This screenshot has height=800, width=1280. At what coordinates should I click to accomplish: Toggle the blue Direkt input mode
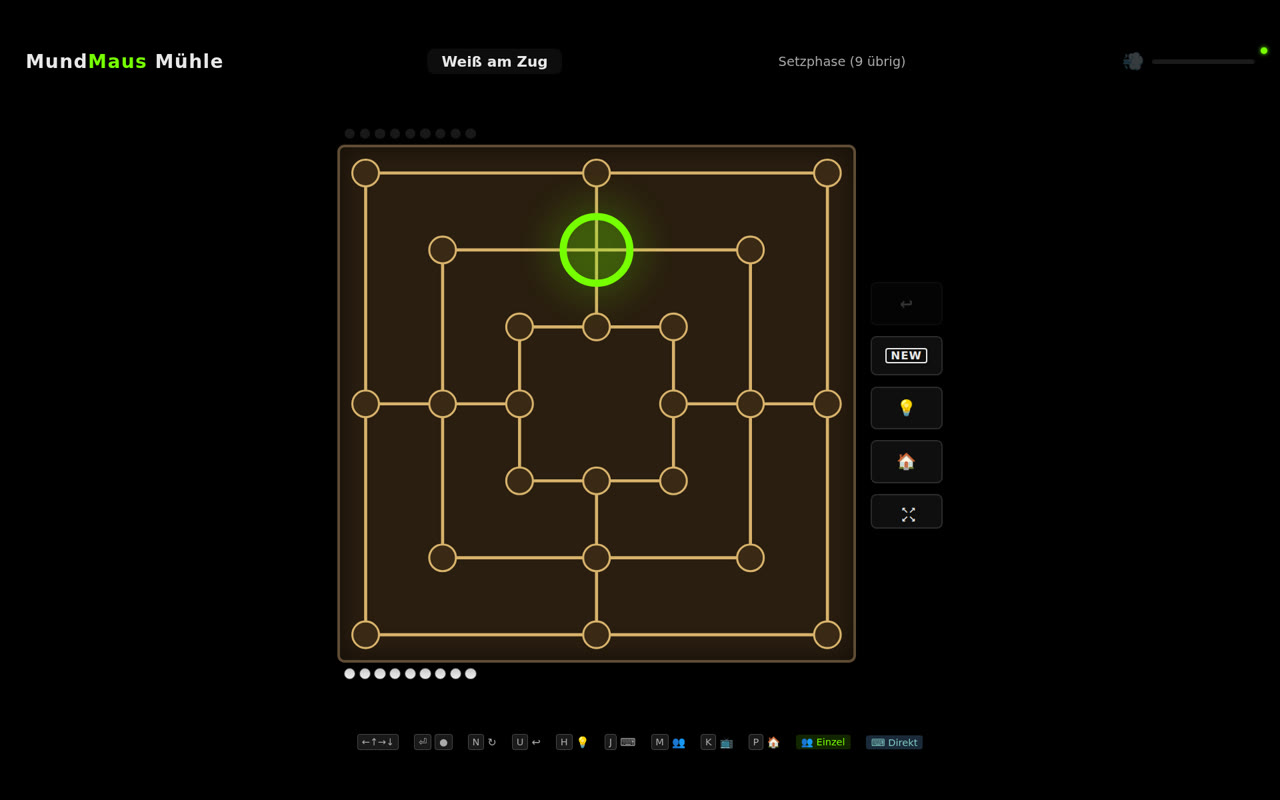pyautogui.click(x=894, y=742)
